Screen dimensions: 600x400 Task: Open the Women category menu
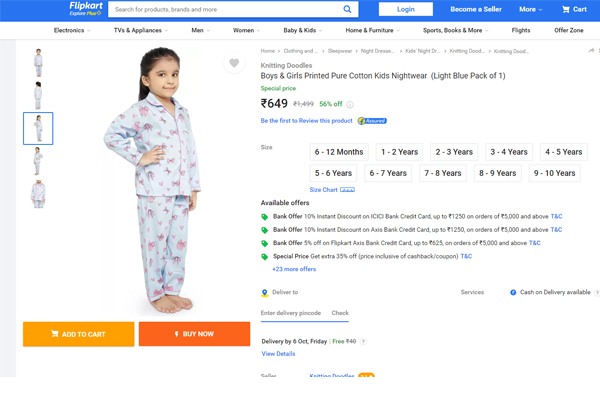point(246,30)
